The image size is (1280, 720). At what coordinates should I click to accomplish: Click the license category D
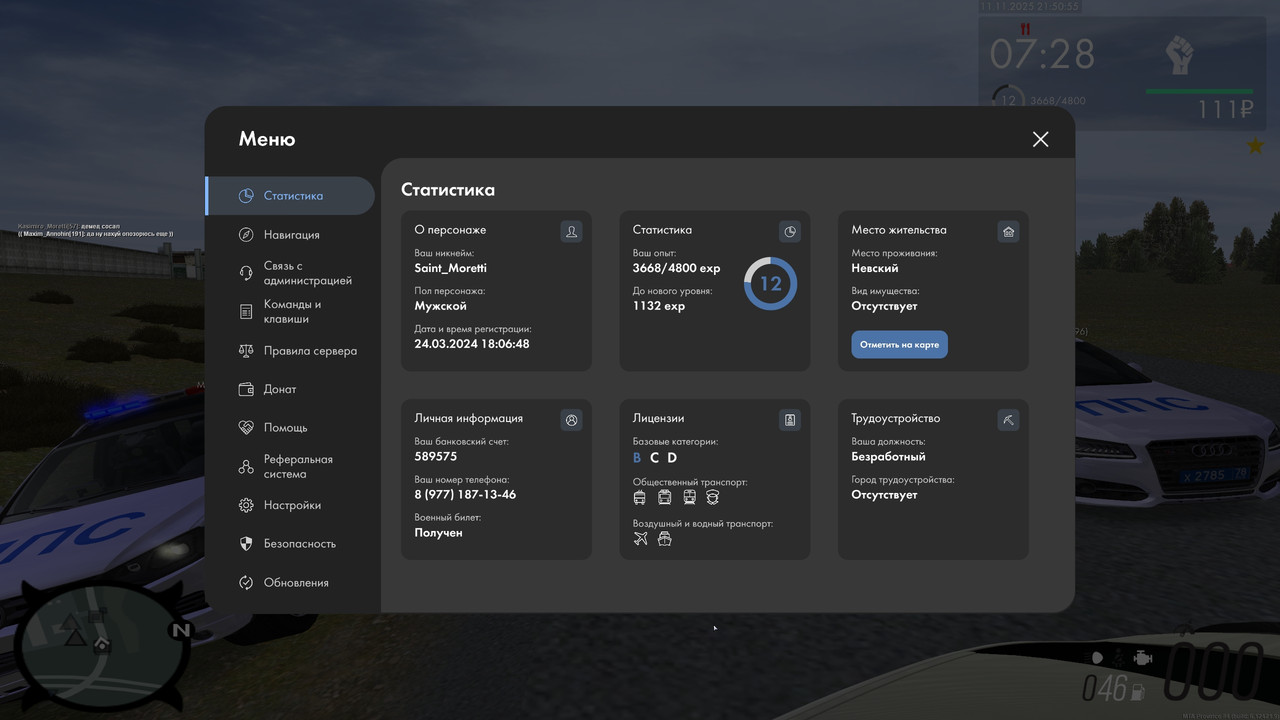pyautogui.click(x=672, y=458)
